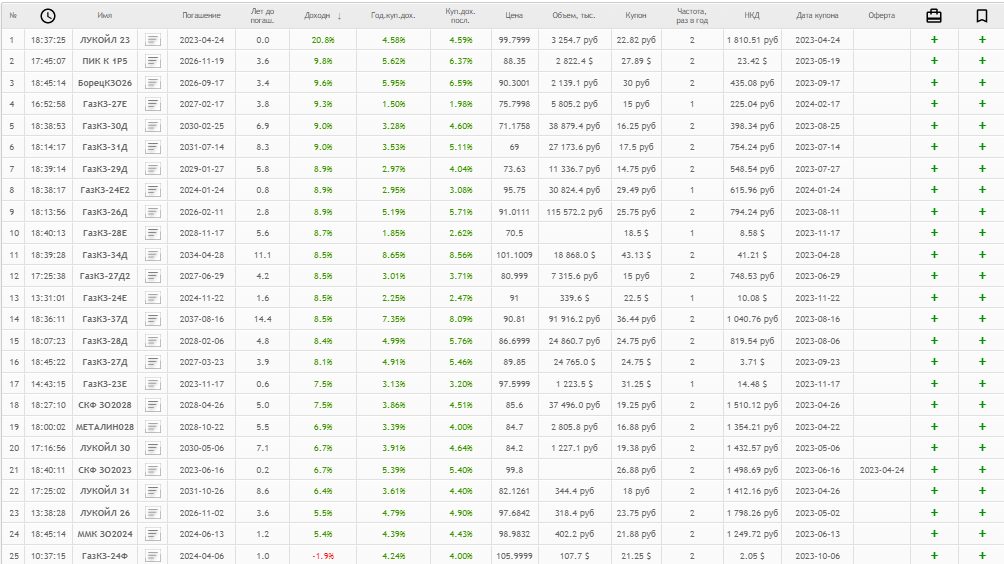Bookmark ГазК3-24Ф with plus icon
The width and height of the screenshot is (1004, 564).
982,555
